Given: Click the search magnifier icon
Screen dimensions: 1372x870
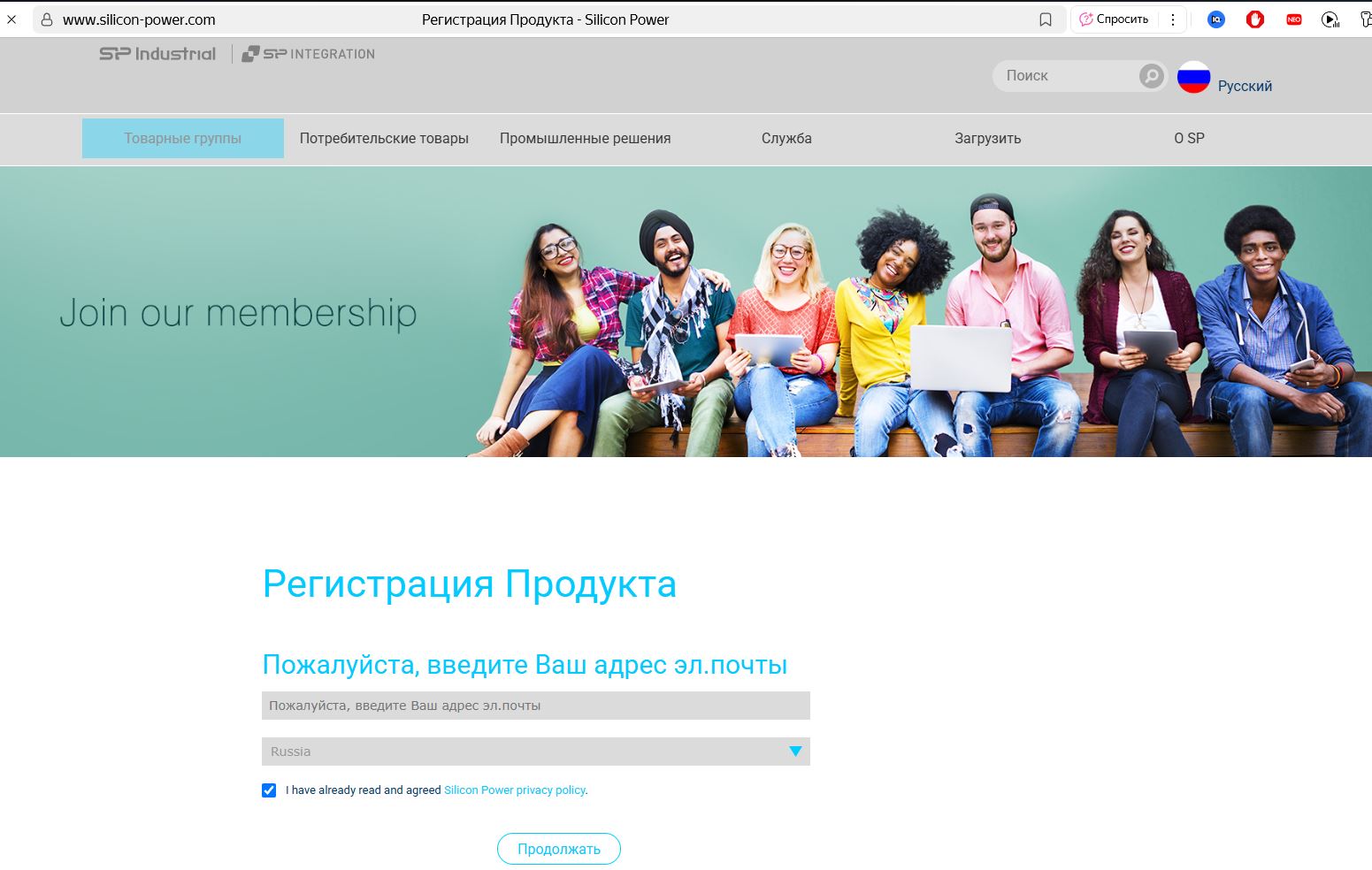Looking at the screenshot, I should click(1151, 76).
